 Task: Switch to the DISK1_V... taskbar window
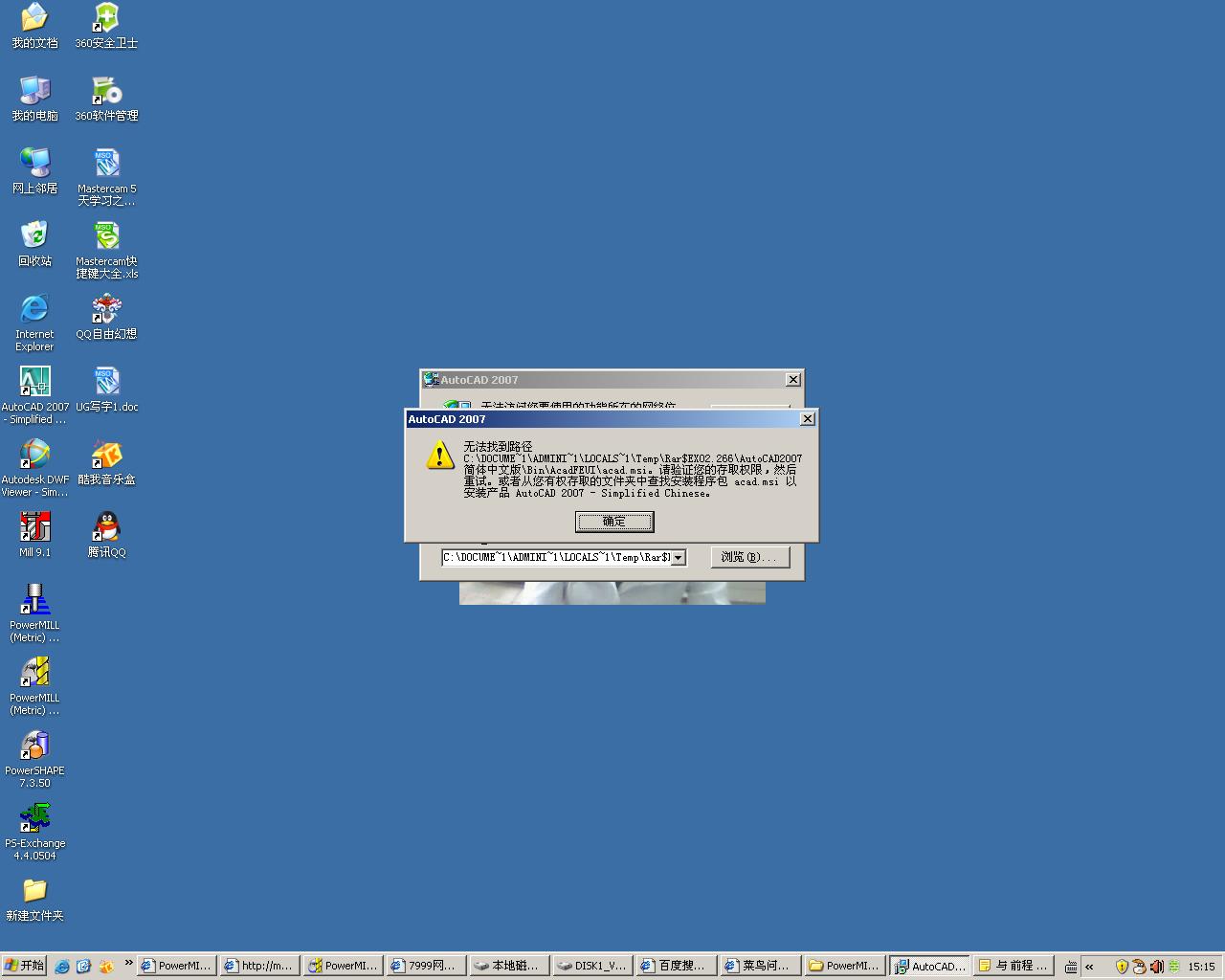(593, 966)
